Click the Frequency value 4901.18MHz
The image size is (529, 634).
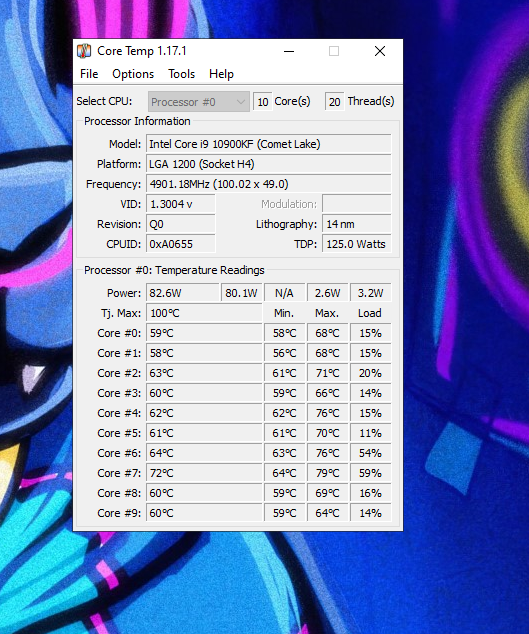tap(269, 184)
